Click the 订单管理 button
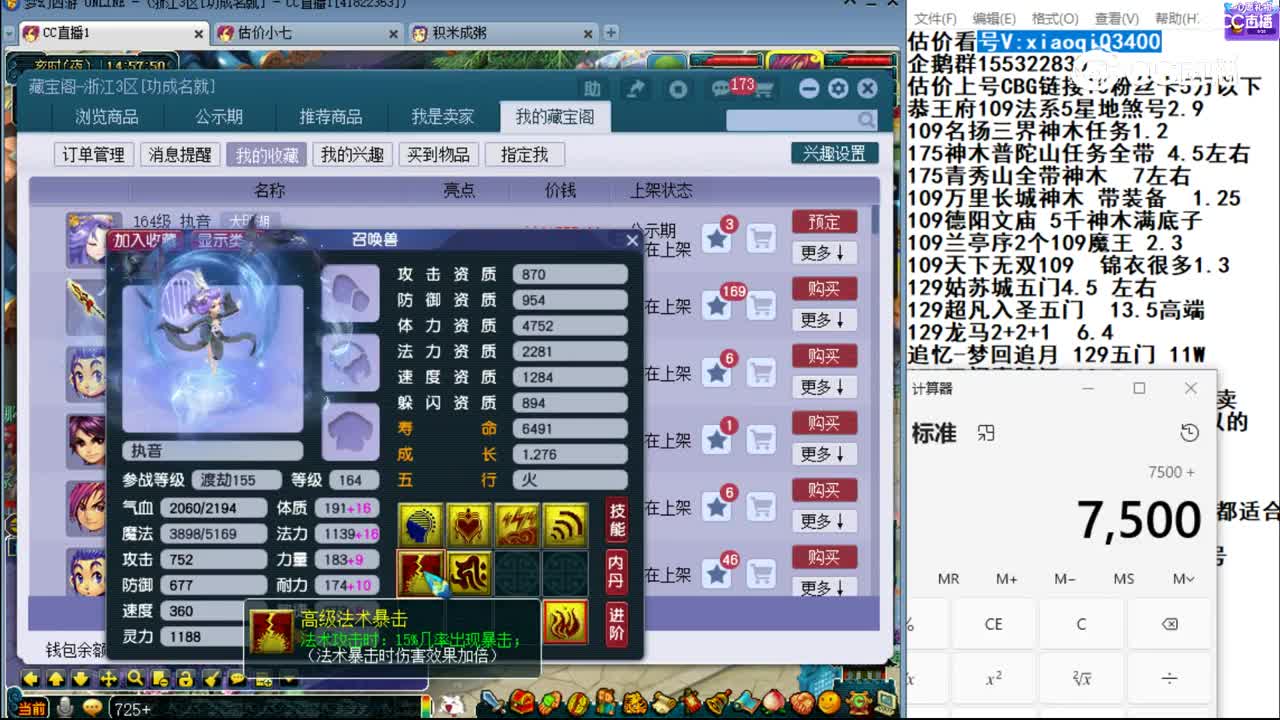The height and width of the screenshot is (720, 1280). click(94, 155)
